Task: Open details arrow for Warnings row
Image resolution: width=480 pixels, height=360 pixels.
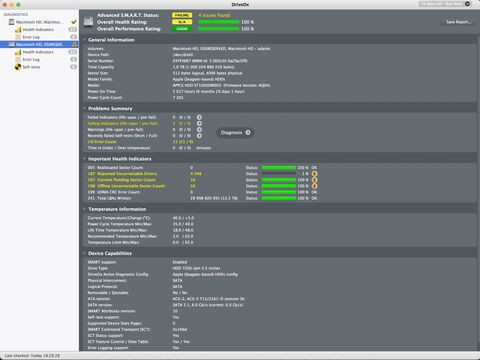Action: (x=199, y=129)
